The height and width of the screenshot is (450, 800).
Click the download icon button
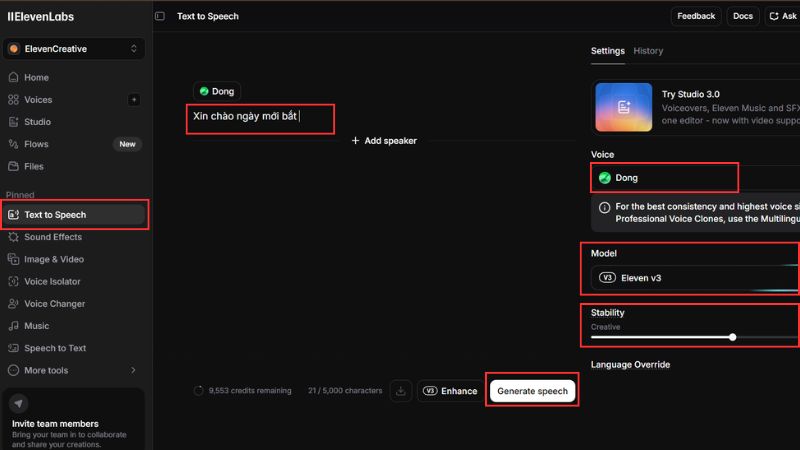click(401, 391)
